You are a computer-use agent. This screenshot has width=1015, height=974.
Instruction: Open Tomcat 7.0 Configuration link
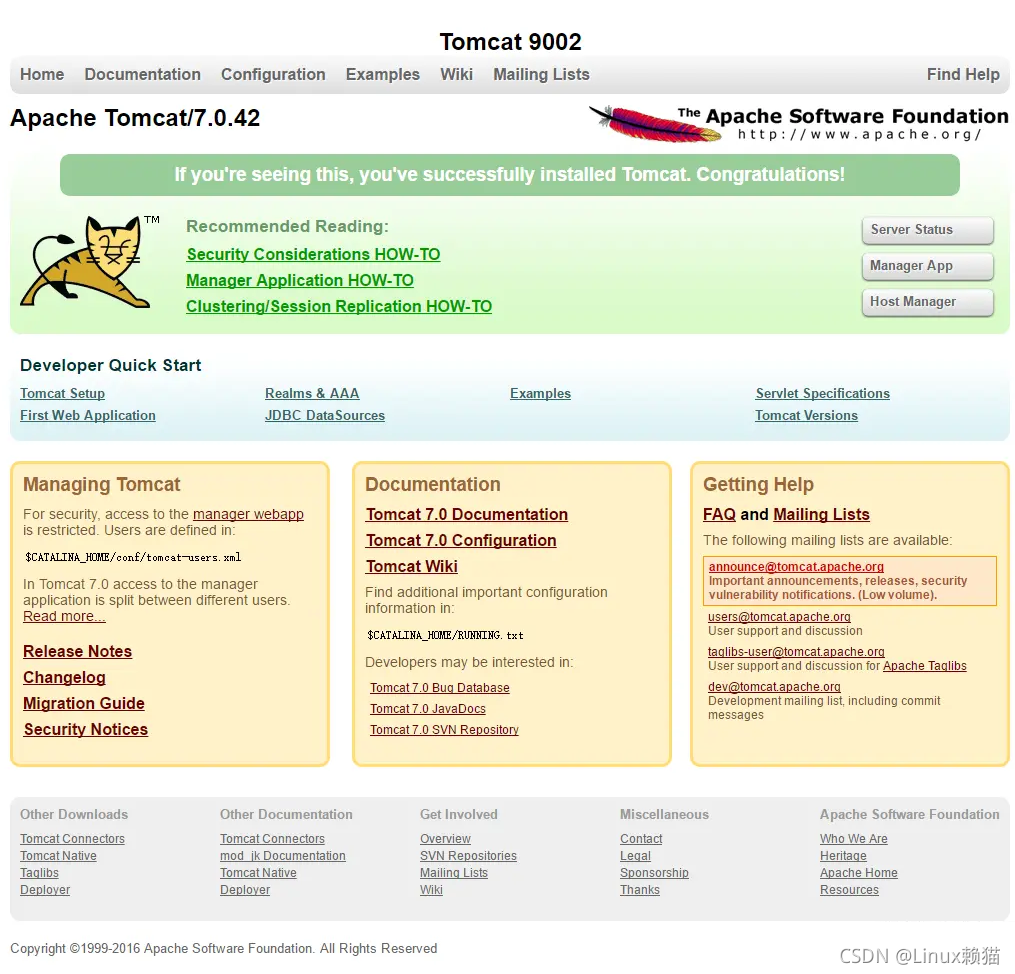(x=461, y=540)
